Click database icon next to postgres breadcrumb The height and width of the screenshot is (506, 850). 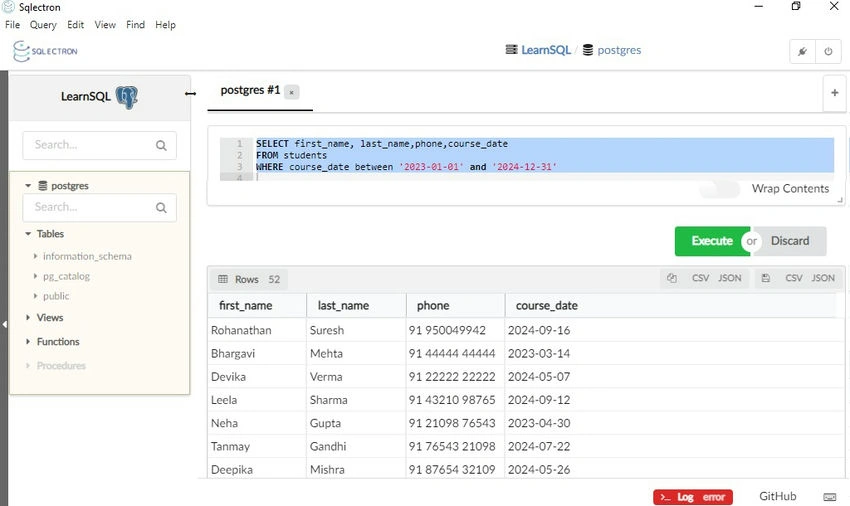pos(588,50)
